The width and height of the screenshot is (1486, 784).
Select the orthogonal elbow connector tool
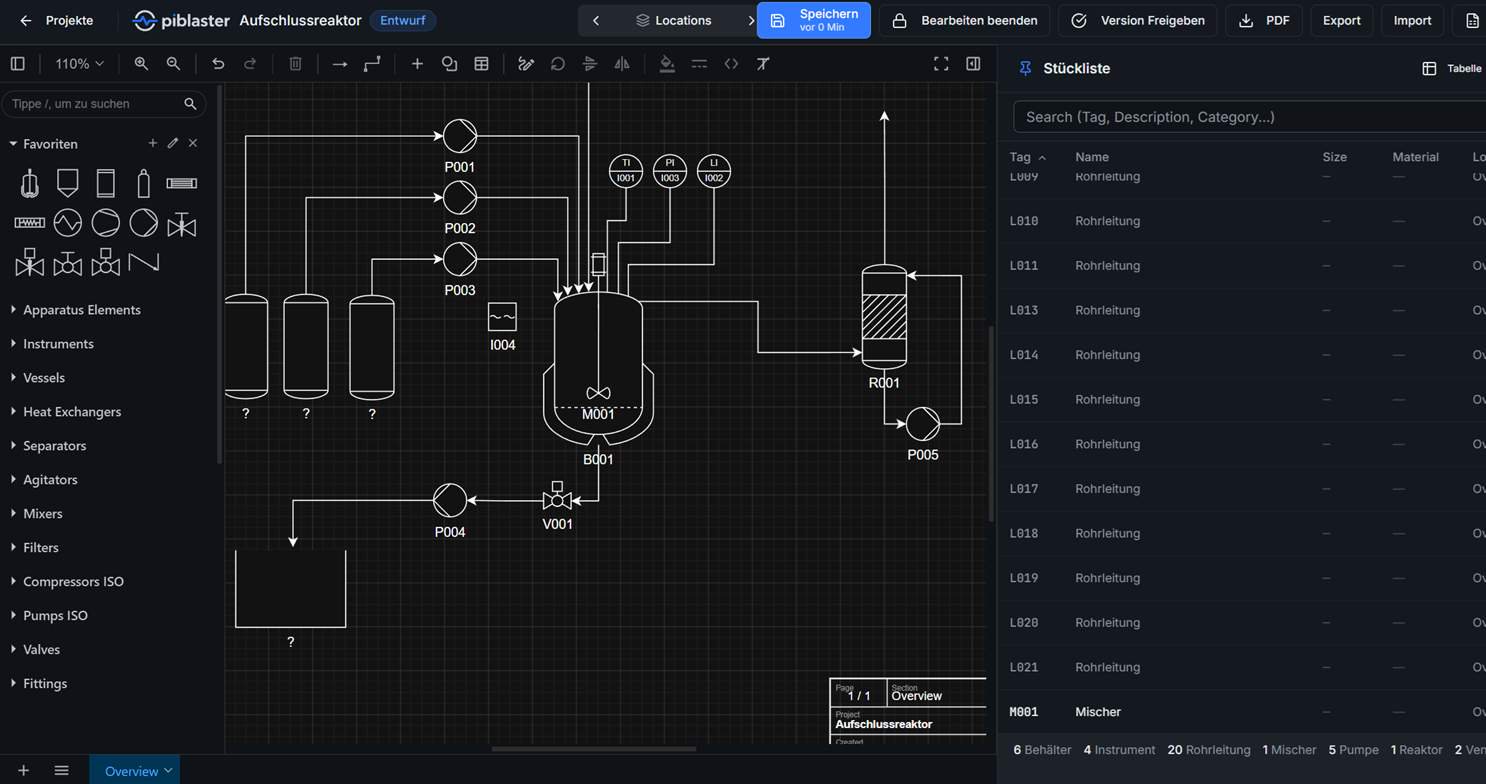click(372, 63)
